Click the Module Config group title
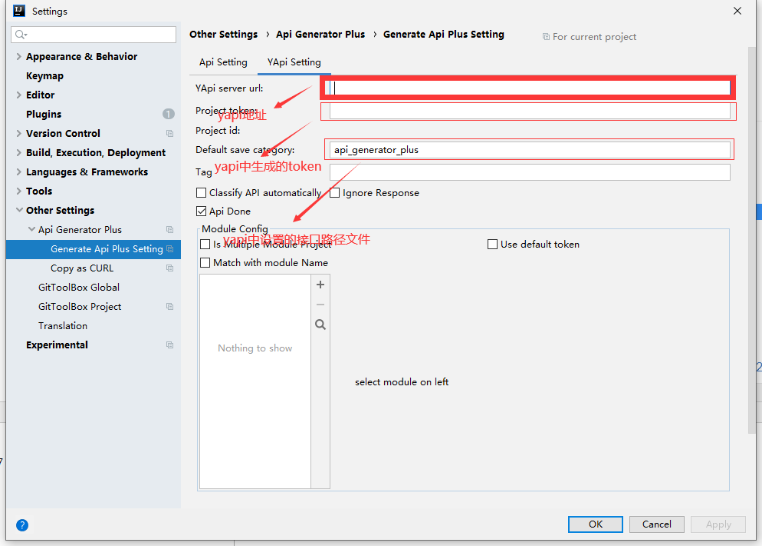Screen dimensions: 762x546 [235, 228]
